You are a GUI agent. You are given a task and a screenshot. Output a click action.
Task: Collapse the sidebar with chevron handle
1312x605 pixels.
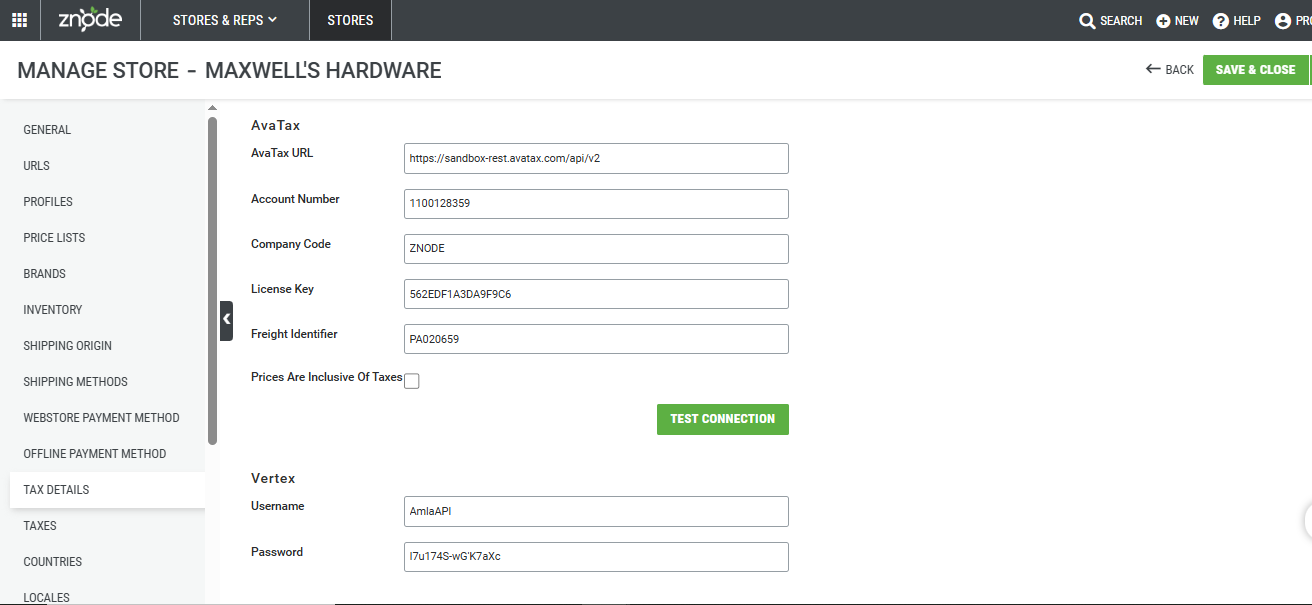(226, 320)
